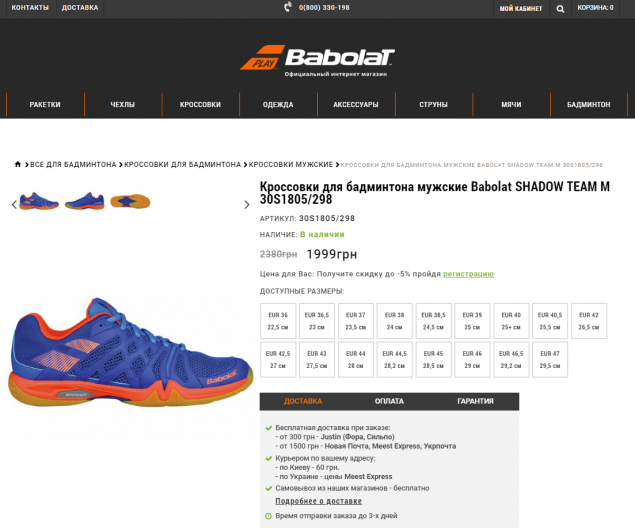Open Подробнее о доставке link
This screenshot has height=528, width=635.
(x=318, y=501)
